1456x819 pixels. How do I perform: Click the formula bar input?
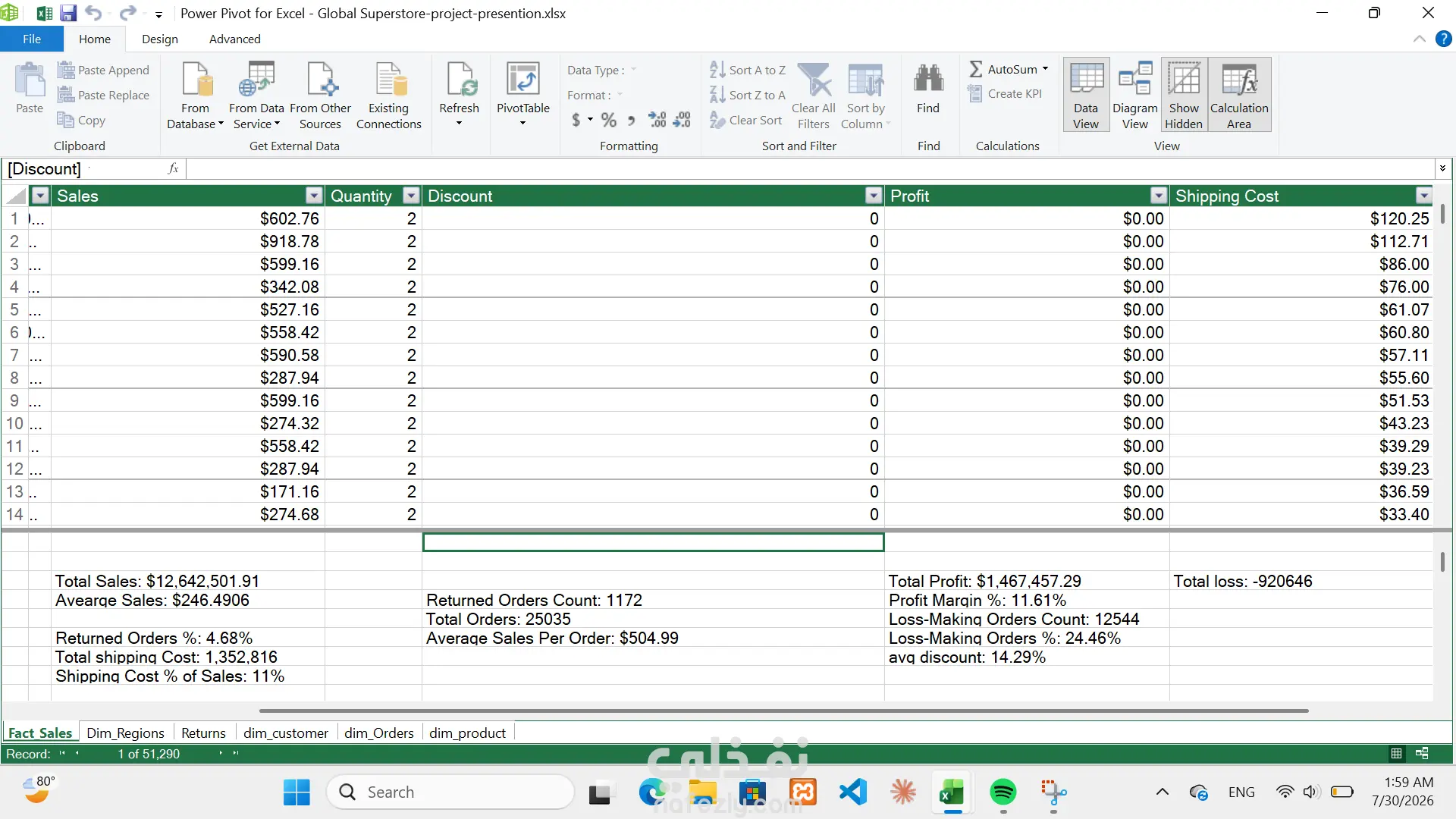pos(810,168)
